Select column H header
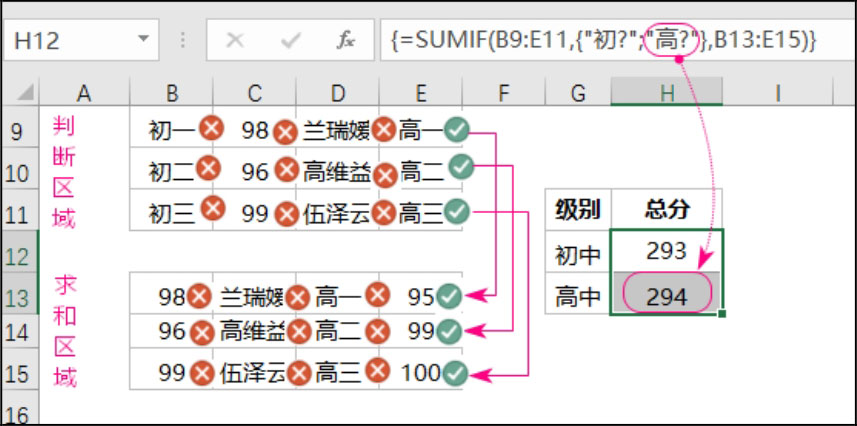Image resolution: width=857 pixels, height=426 pixels. point(667,93)
